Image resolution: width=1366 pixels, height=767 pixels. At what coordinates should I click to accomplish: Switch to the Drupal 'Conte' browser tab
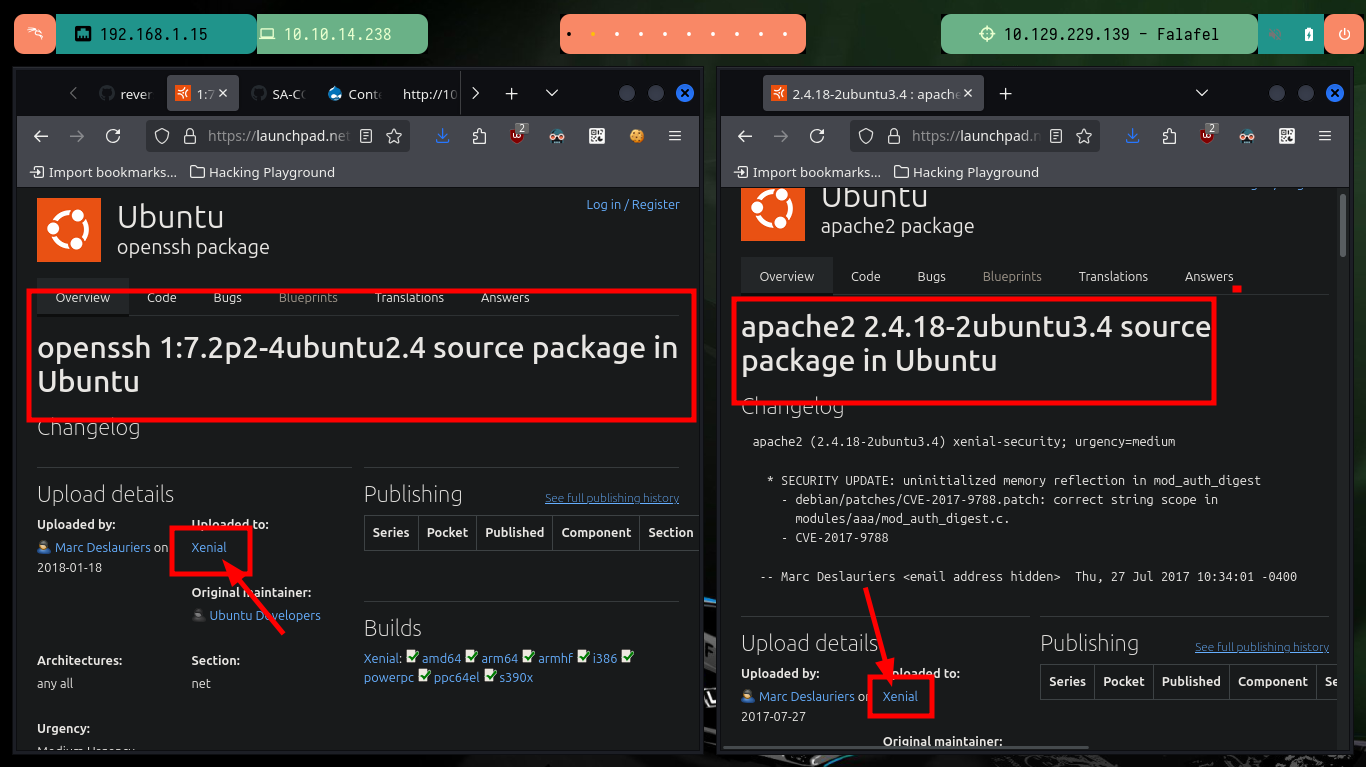pos(353,94)
